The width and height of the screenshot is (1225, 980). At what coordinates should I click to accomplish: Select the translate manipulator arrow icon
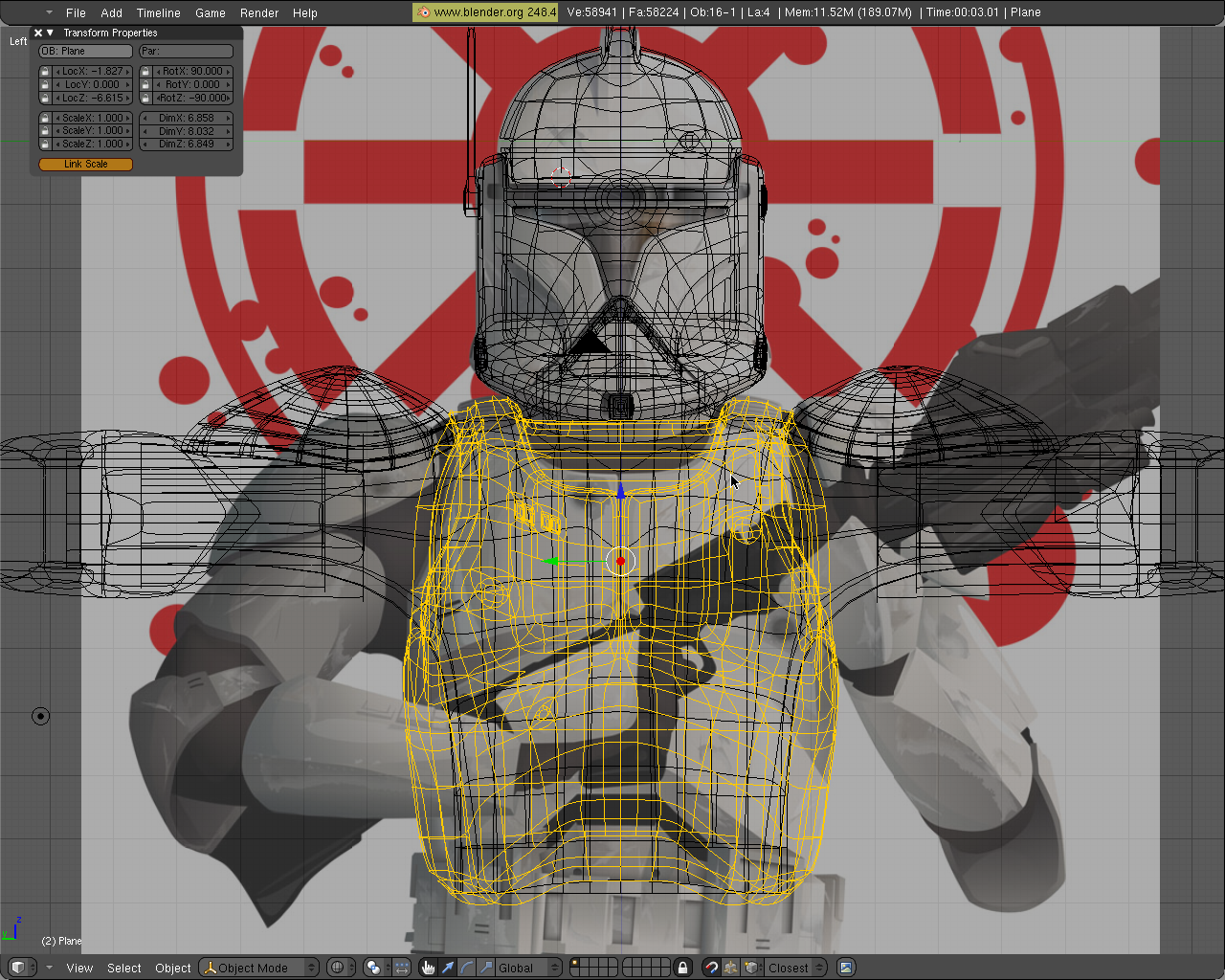click(447, 968)
